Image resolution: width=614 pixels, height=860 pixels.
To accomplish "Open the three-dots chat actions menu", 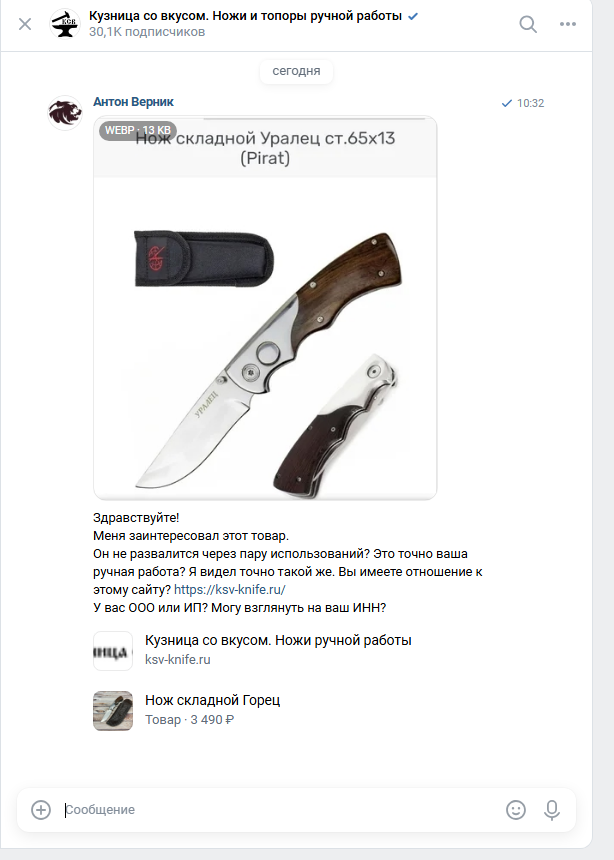I will coord(567,24).
